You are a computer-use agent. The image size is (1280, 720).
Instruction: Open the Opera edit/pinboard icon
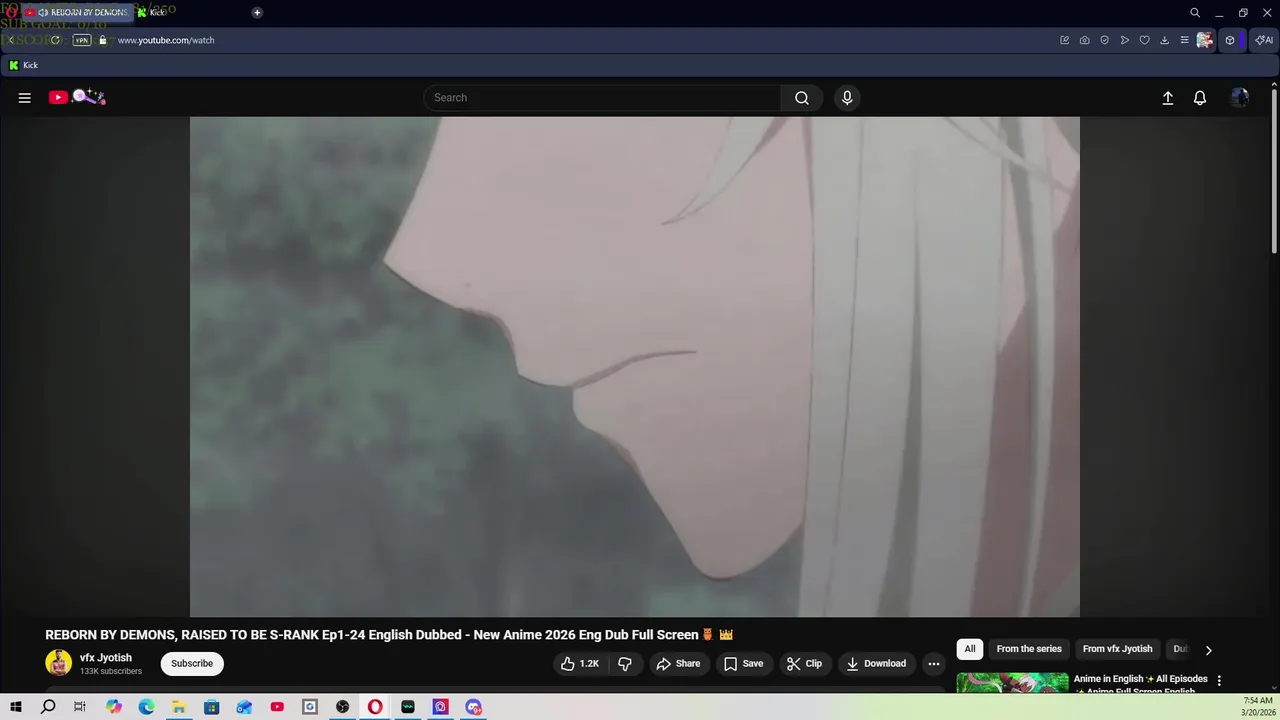[x=1065, y=40]
